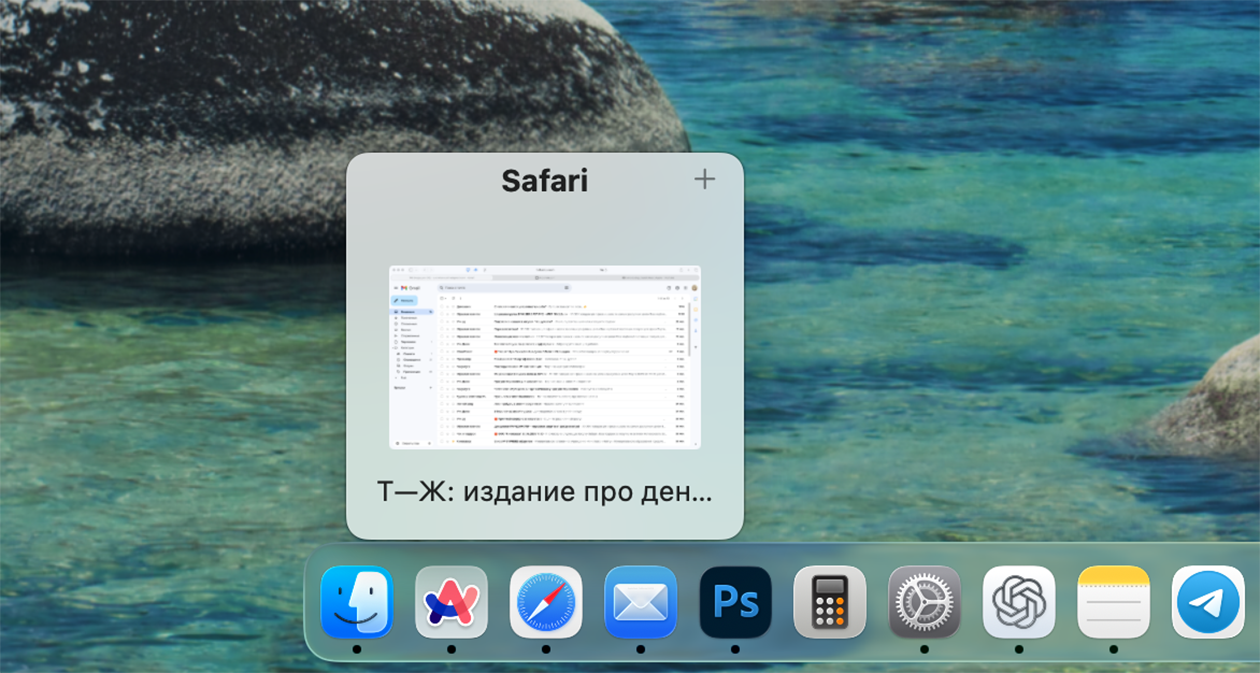Open the Notes app icon
Screen dimensions: 1260x673
(x=1113, y=602)
